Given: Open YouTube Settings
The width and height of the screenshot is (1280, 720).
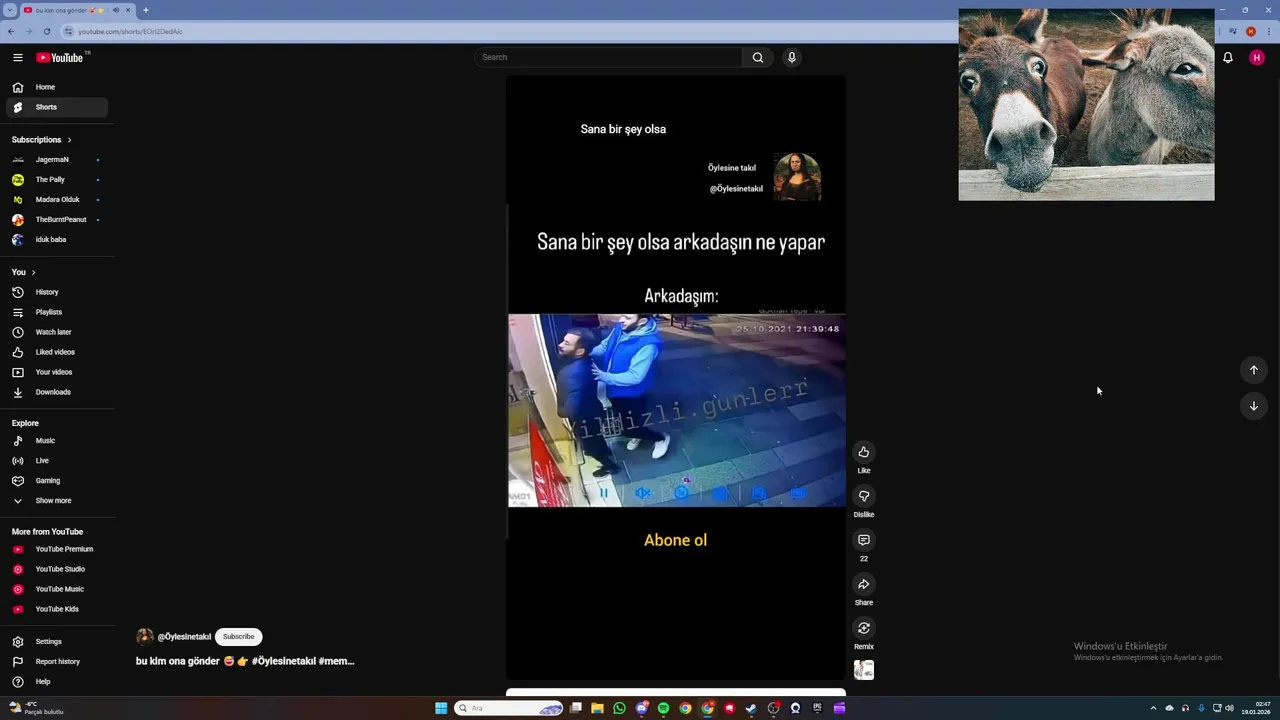Looking at the screenshot, I should click(x=56, y=642).
